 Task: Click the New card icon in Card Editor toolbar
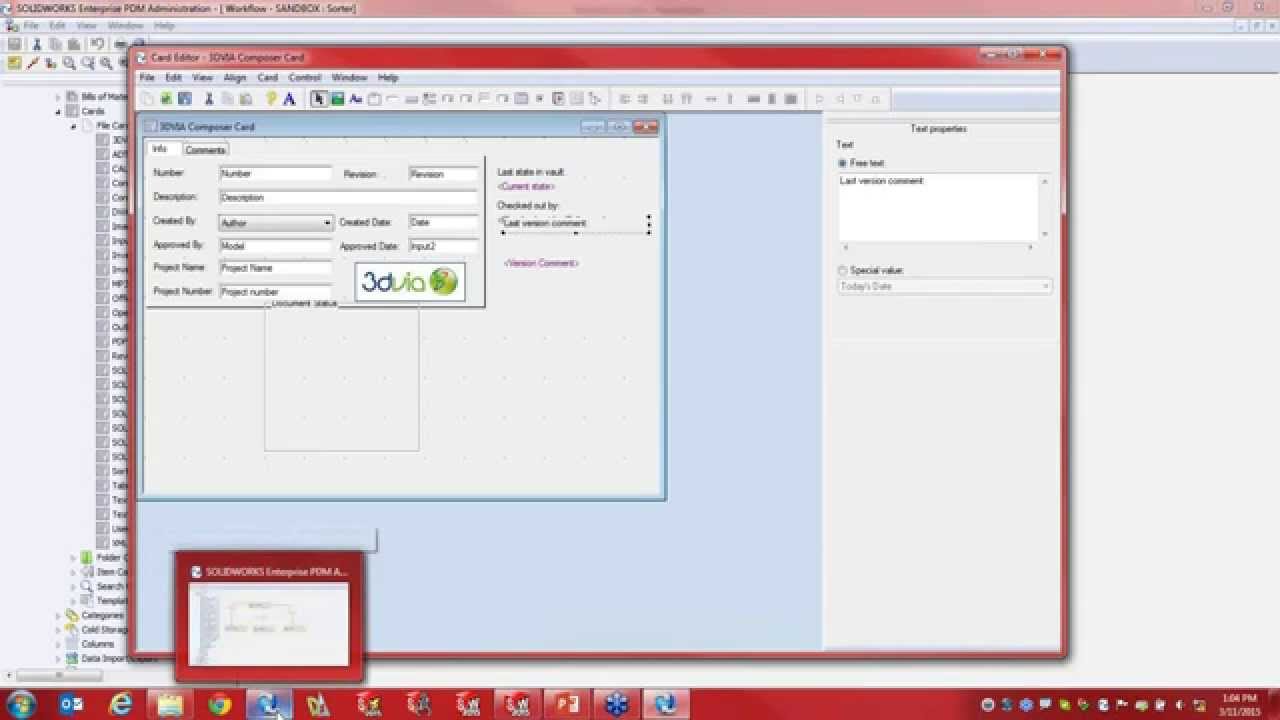coord(149,99)
